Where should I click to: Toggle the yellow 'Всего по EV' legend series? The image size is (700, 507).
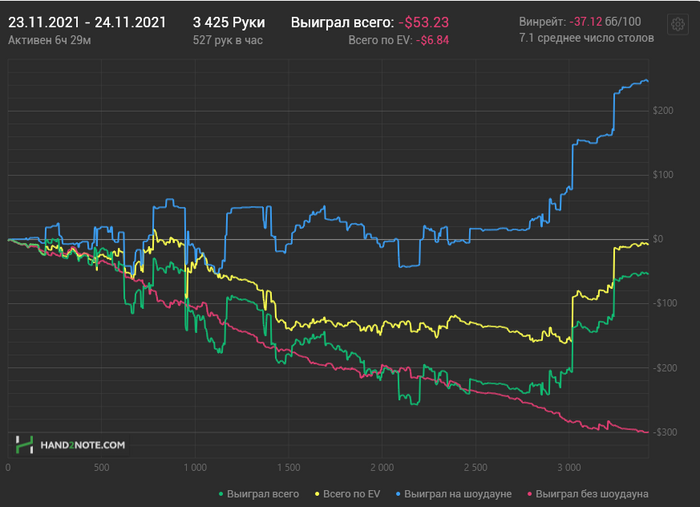point(348,494)
